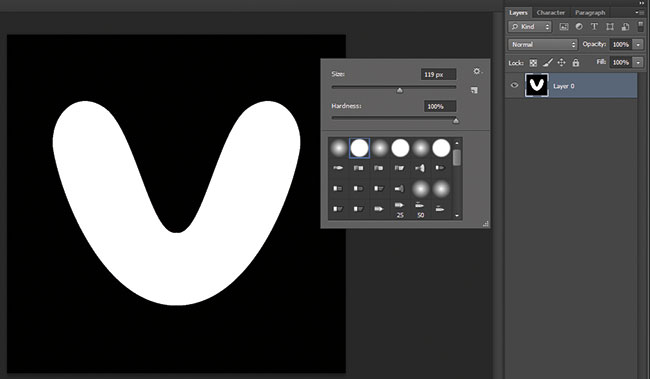Enable the adjustment layers filter icon
650x379 pixels.
coord(579,27)
